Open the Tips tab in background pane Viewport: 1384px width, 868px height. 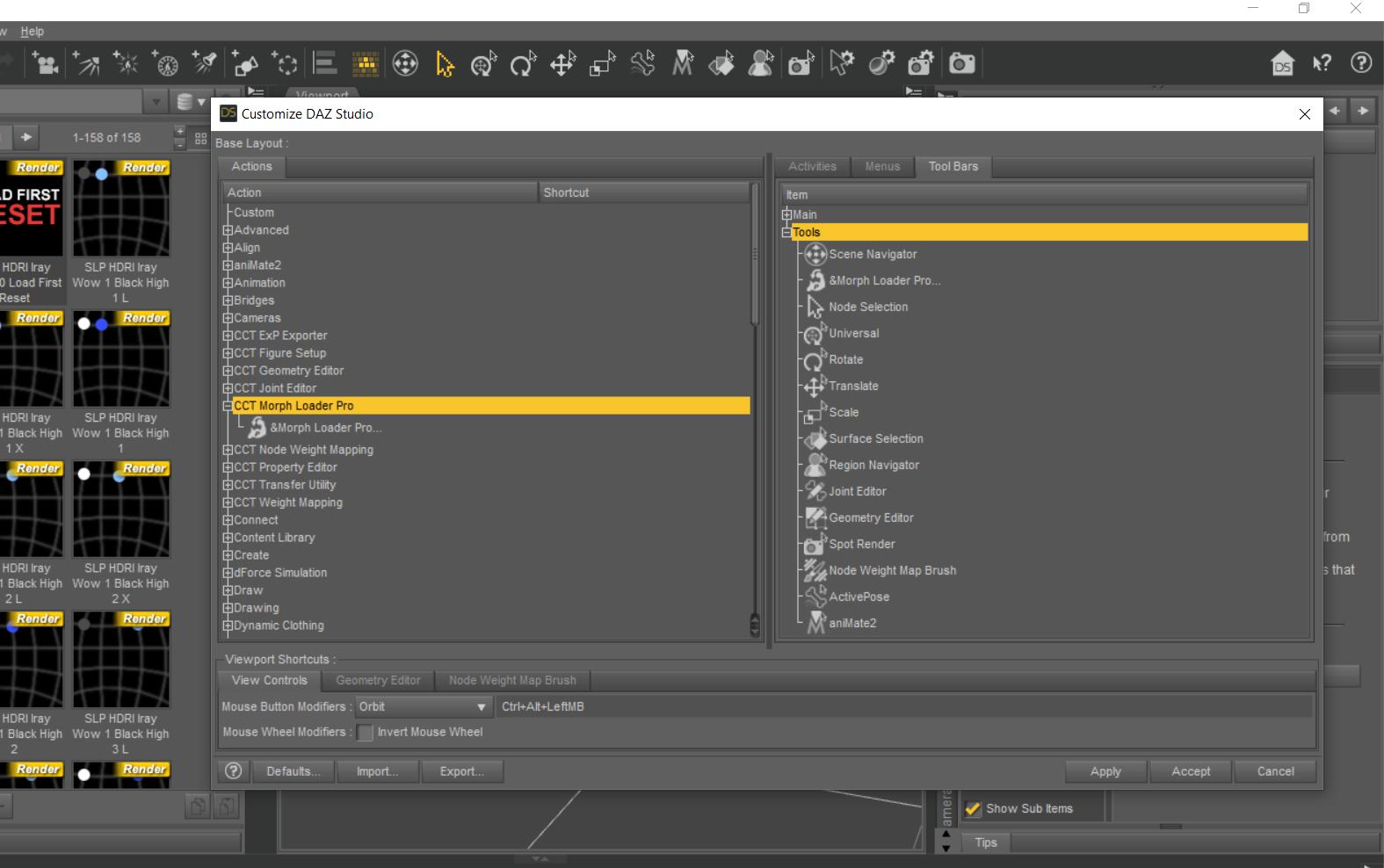click(986, 843)
